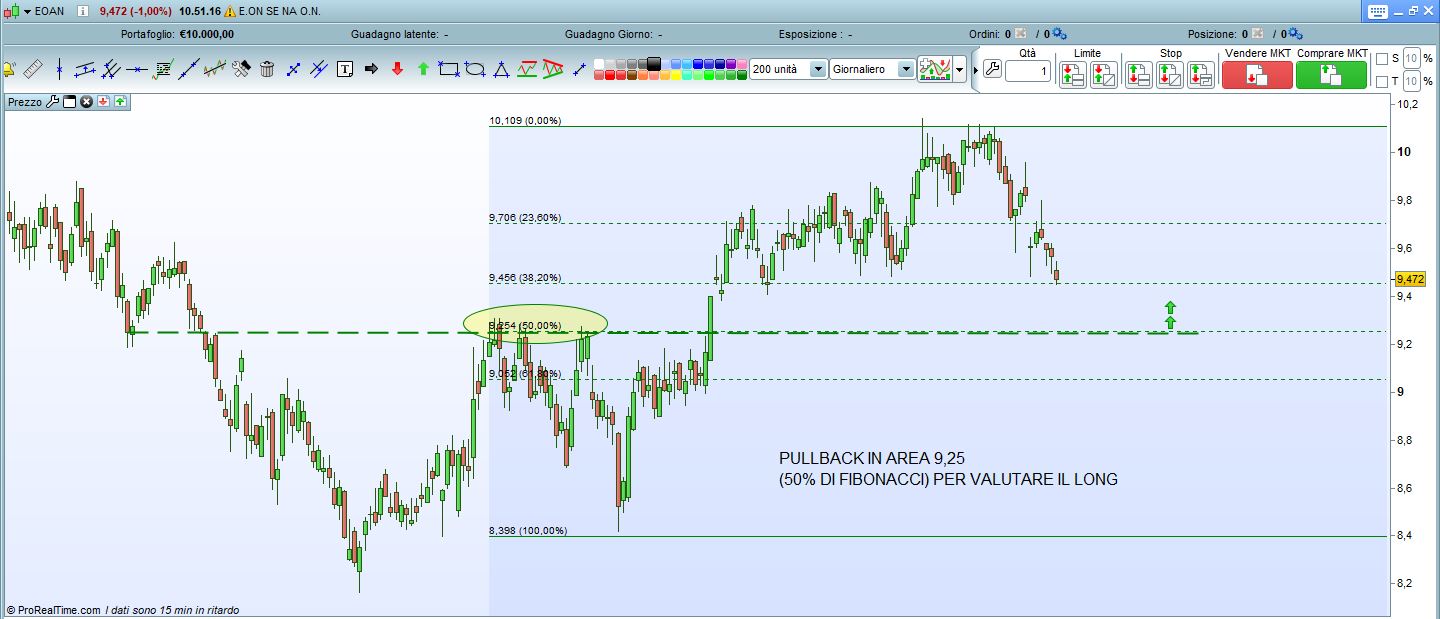The height and width of the screenshot is (619, 1440).
Task: Click the 9,472 current price tag
Action: 1410,279
